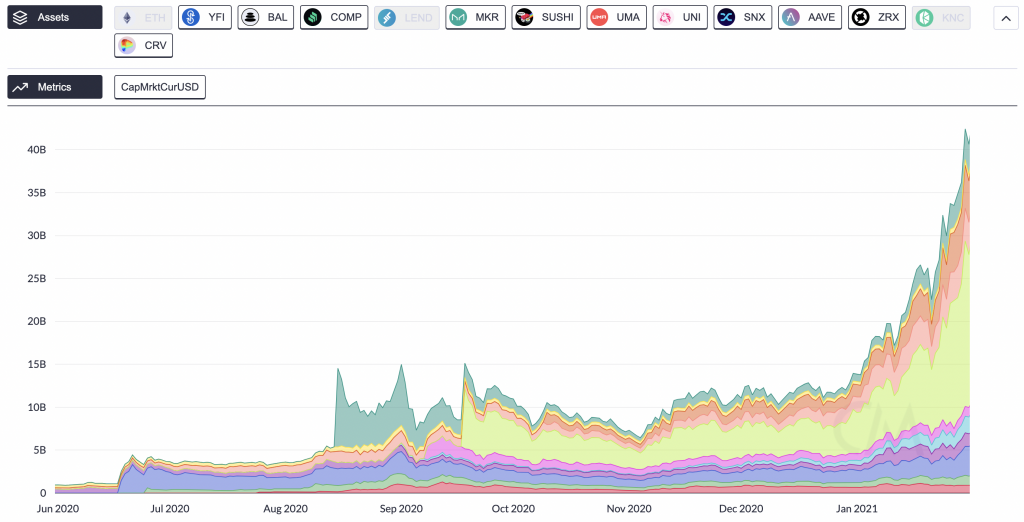Click the 5B y-axis label
The image size is (1024, 522).
[x=39, y=450]
